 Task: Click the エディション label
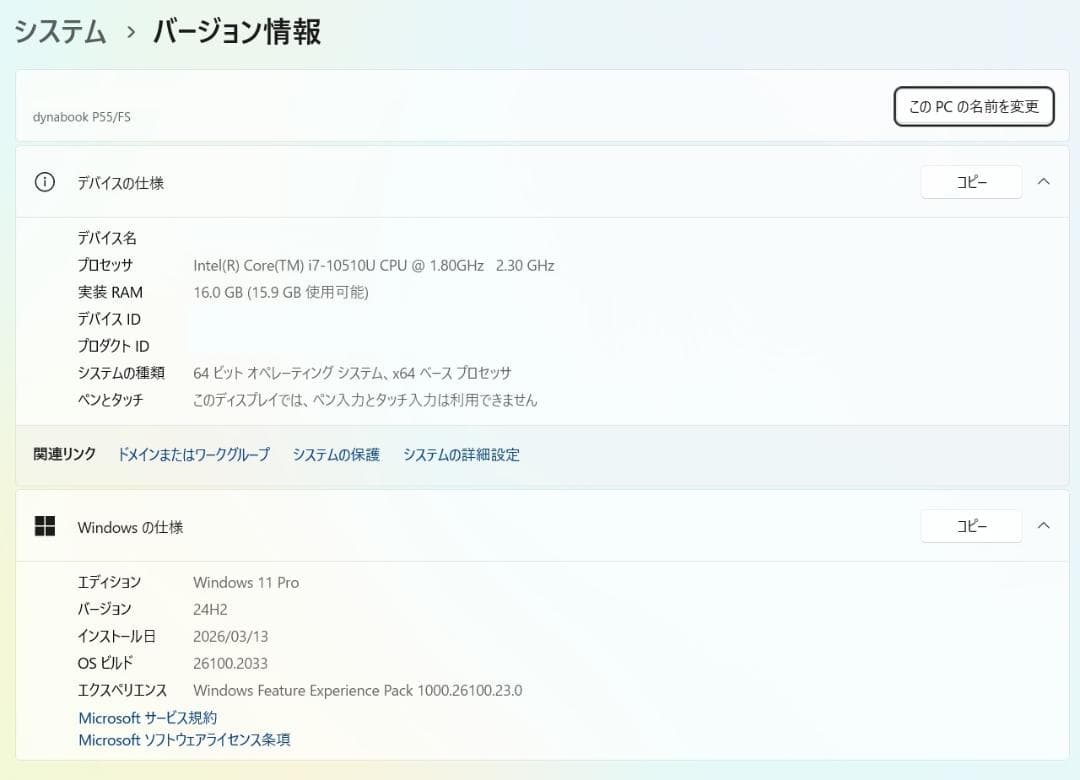[109, 582]
